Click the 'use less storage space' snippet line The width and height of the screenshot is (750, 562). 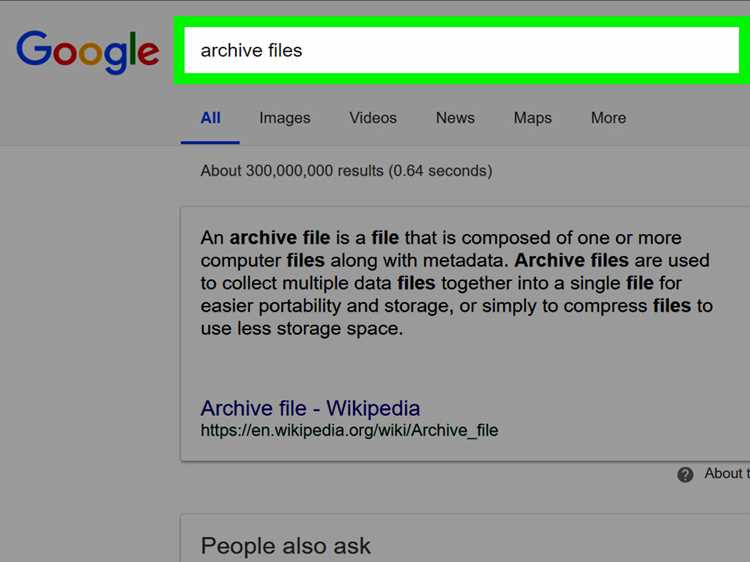[x=301, y=329]
